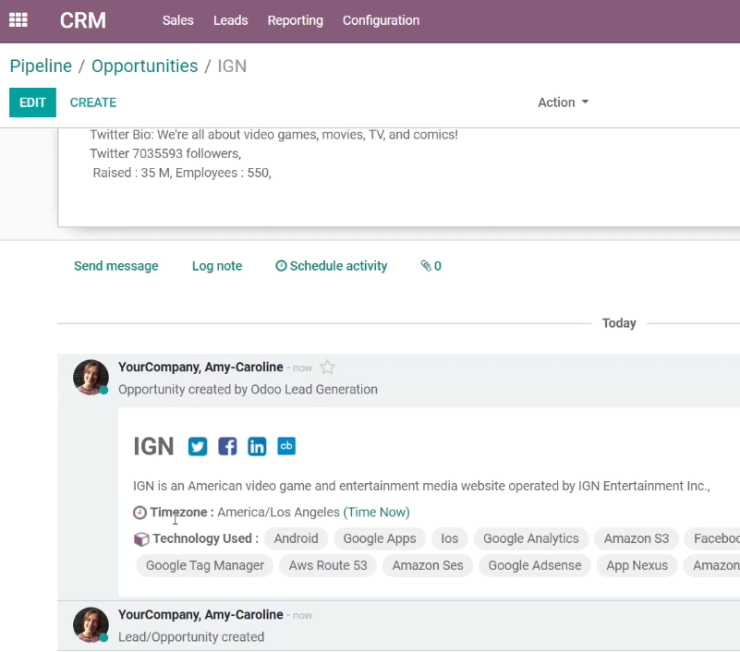Click the IGN heading in the message
Screen dimensions: 740x652
(x=154, y=446)
